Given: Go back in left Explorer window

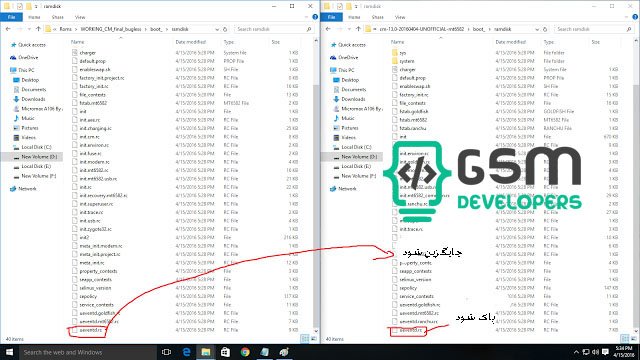Looking at the screenshot, I should (x=8, y=29).
